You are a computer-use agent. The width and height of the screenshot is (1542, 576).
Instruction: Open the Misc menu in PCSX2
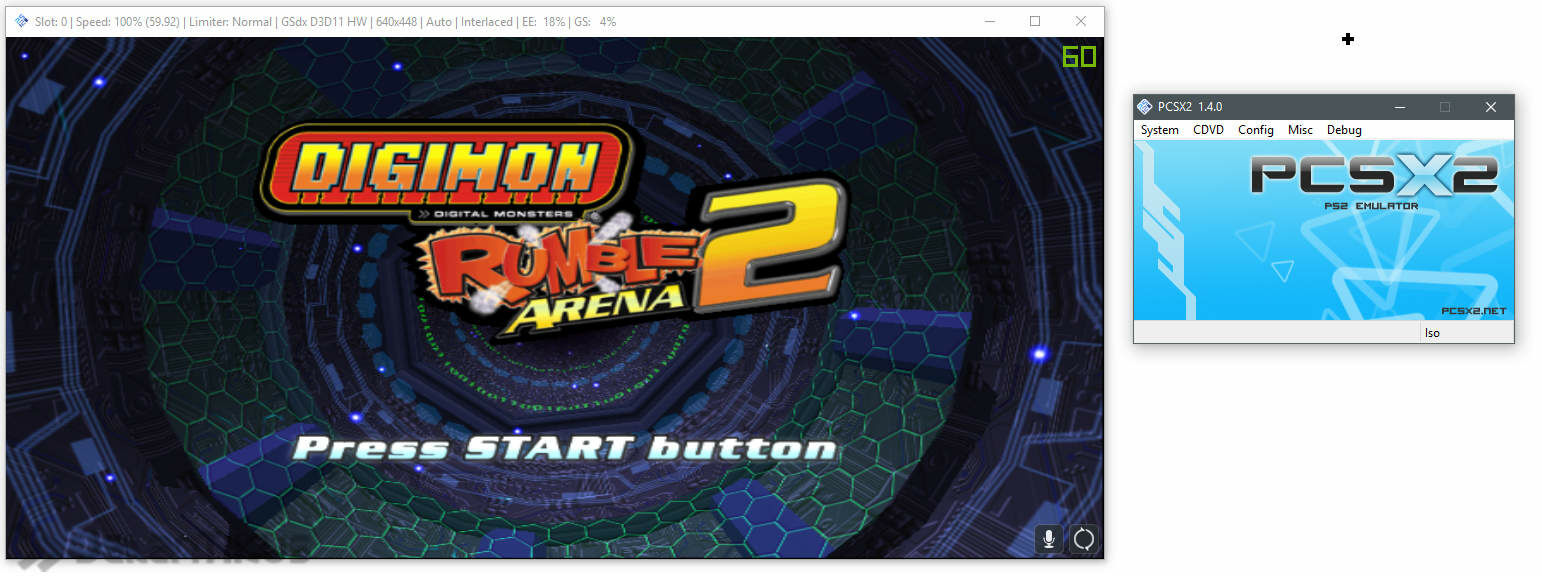(x=1300, y=130)
